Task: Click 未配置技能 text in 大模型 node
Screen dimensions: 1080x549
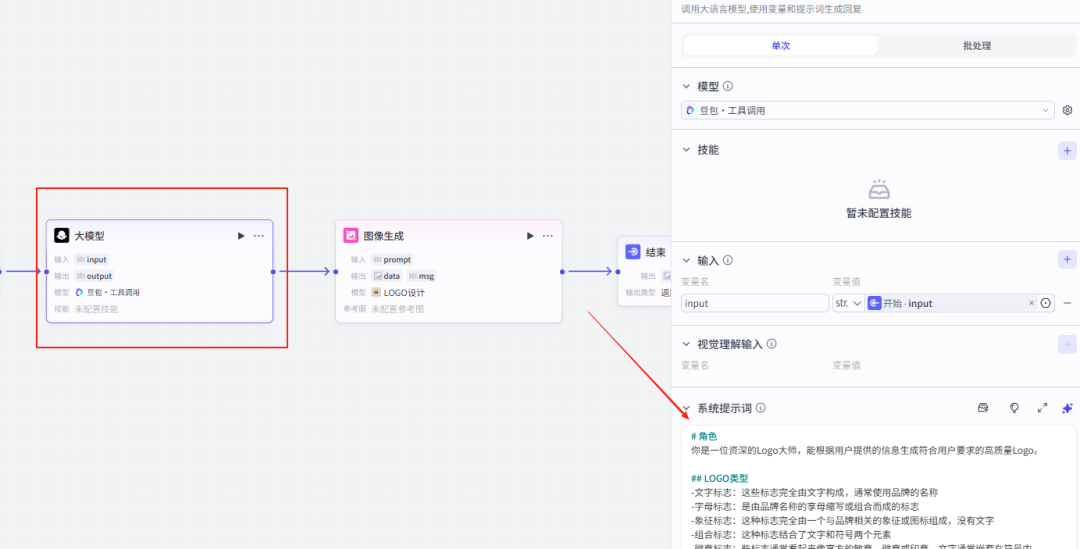Action: [96, 309]
